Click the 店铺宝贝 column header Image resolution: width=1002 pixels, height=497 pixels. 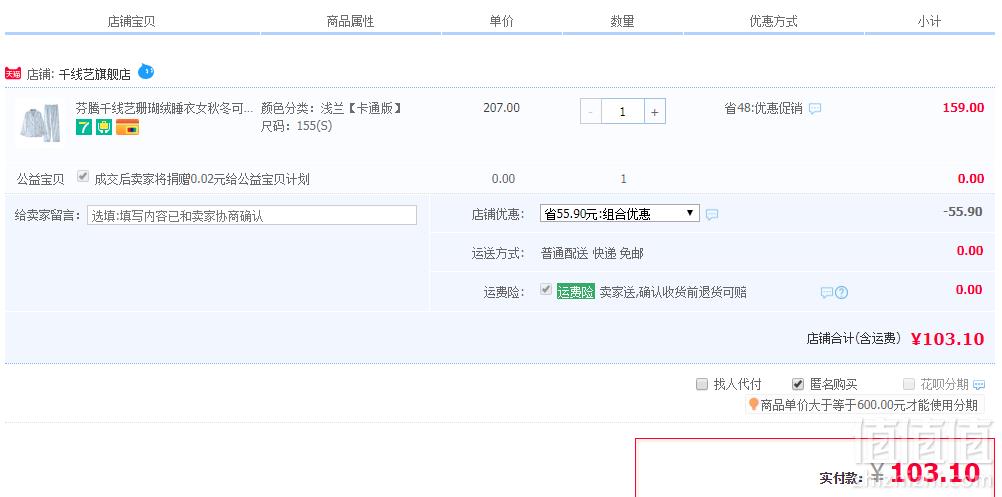click(132, 21)
